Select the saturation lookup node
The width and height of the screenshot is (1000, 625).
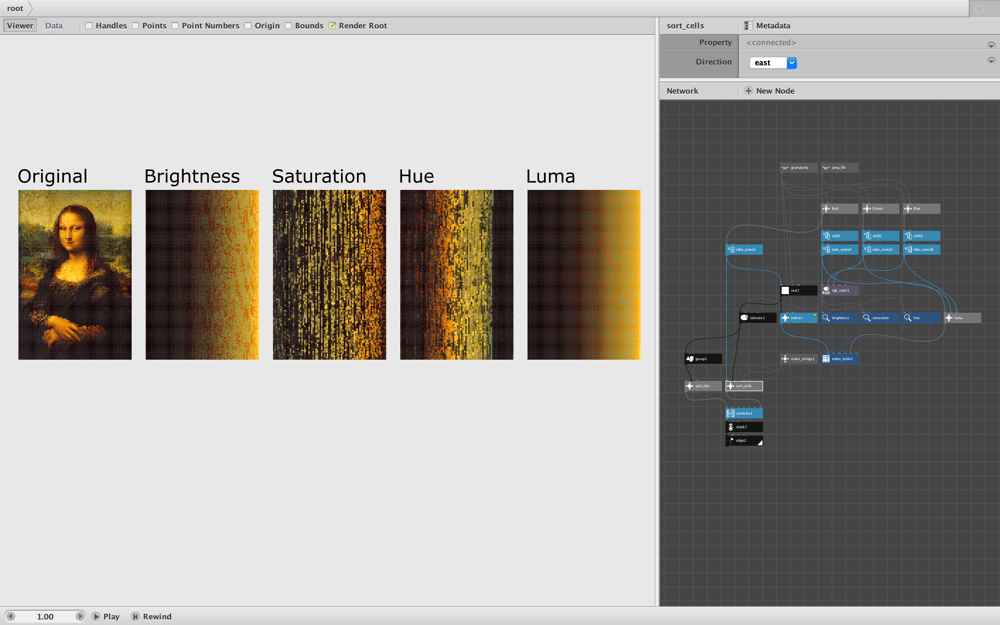click(x=880, y=318)
